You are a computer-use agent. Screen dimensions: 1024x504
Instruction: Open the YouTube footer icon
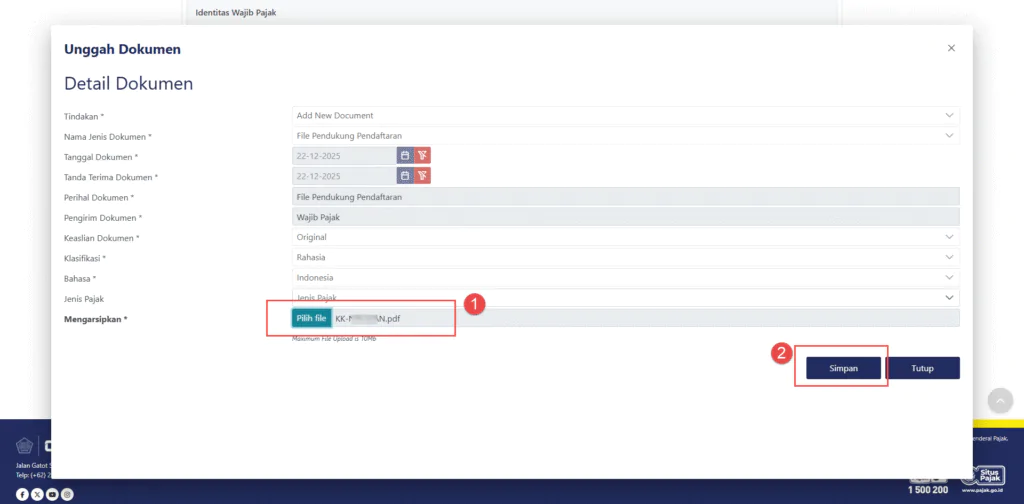pos(52,494)
